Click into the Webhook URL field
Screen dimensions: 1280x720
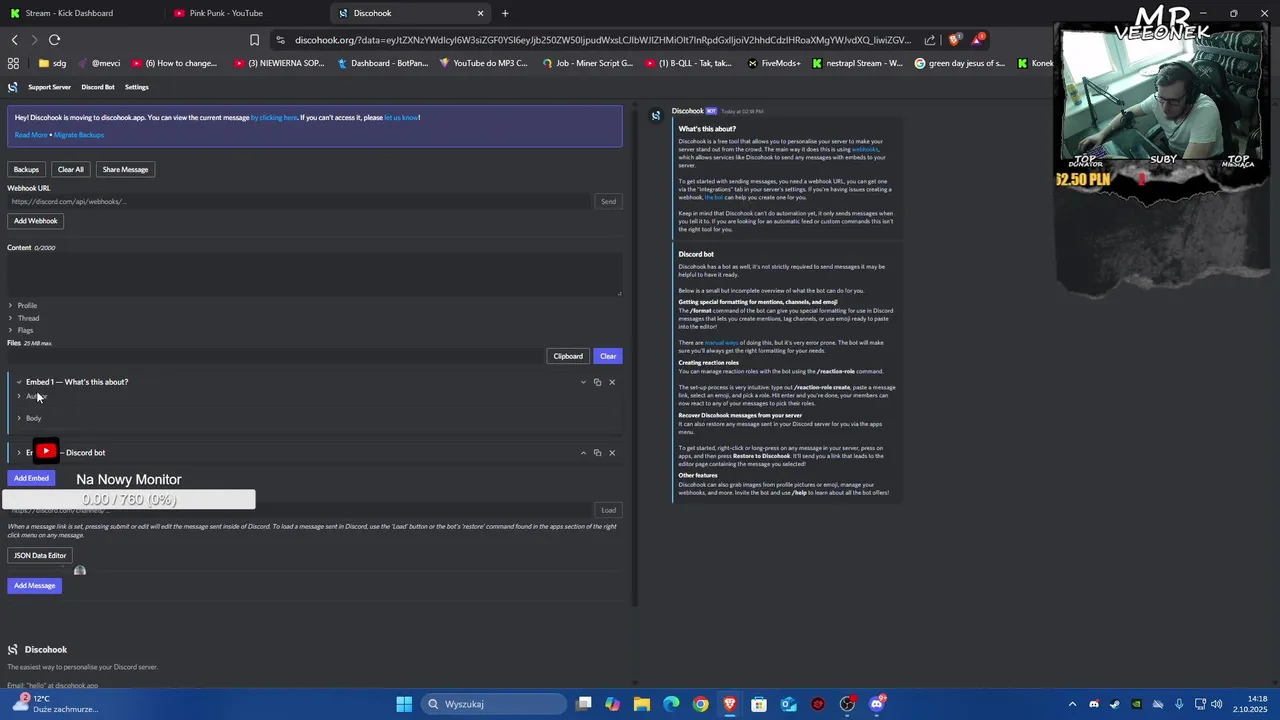298,202
